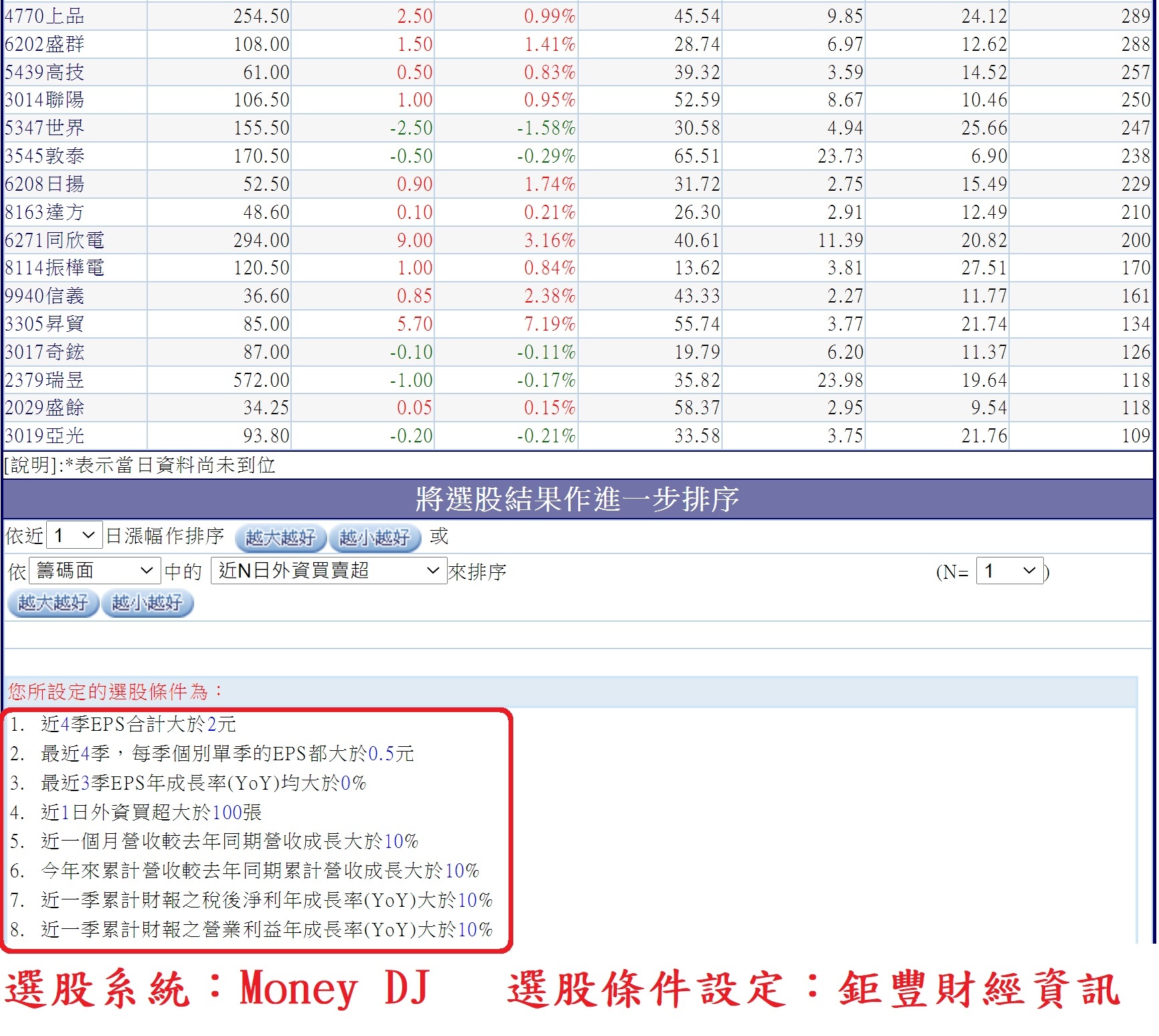Open stock link 8163達方
Image resolution: width=1159 pixels, height=1036 pixels.
coord(45,212)
